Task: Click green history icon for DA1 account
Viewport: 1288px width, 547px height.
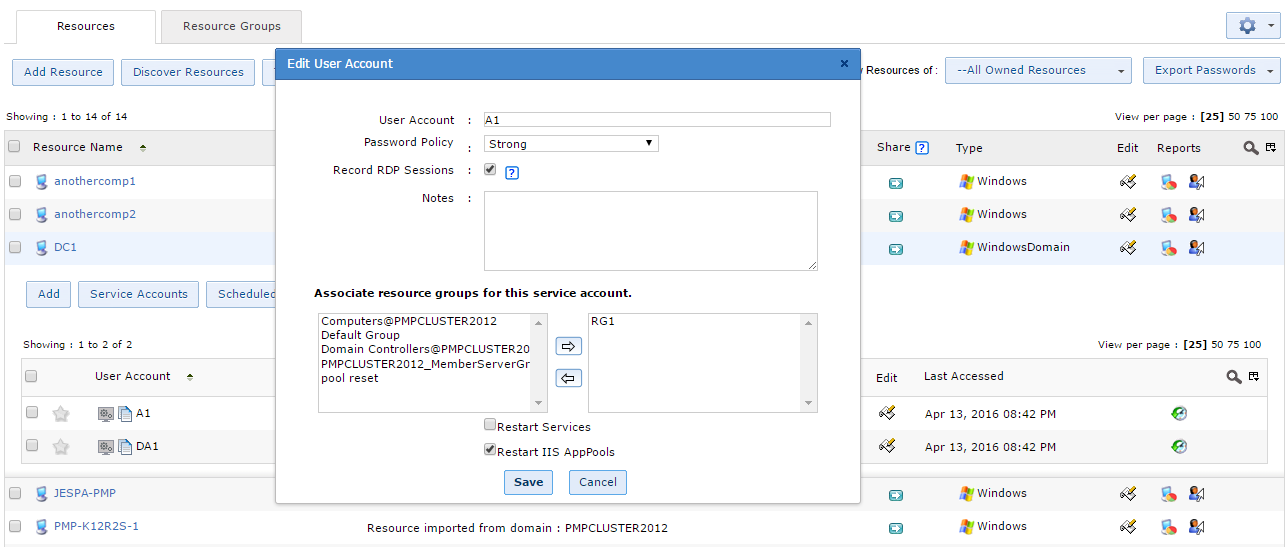Action: [x=1179, y=447]
